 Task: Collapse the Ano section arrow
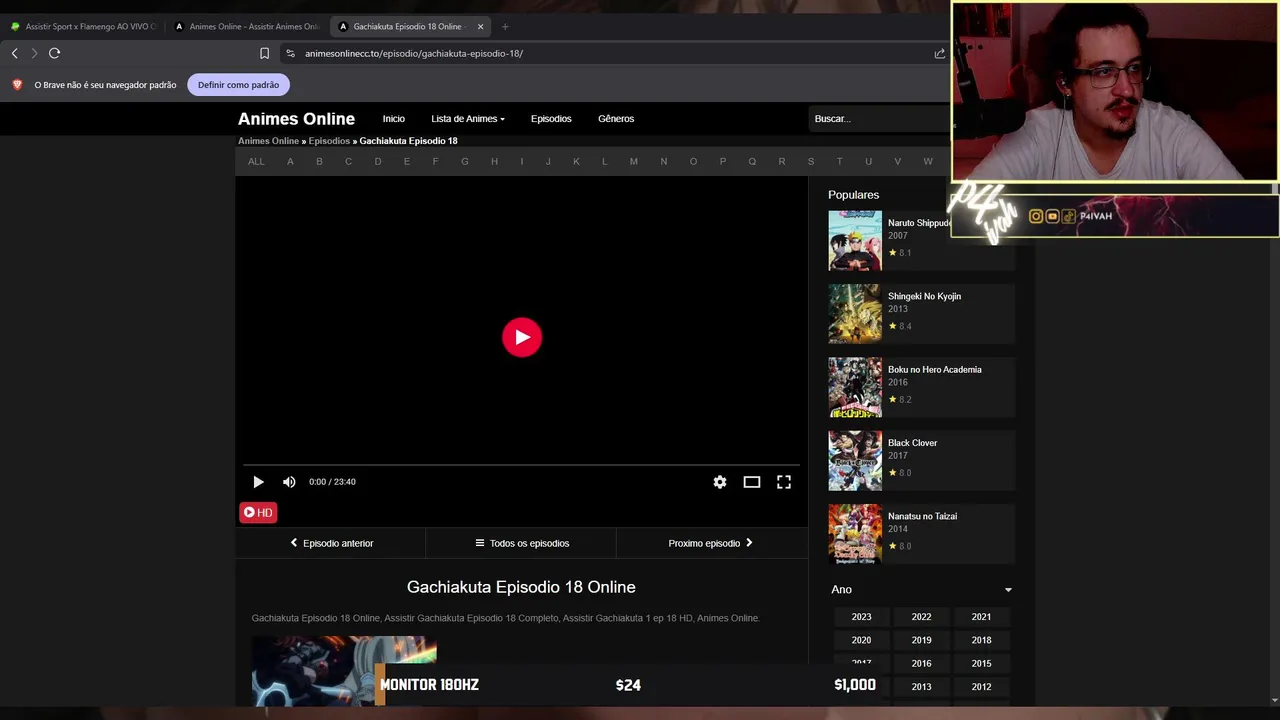pos(1008,590)
